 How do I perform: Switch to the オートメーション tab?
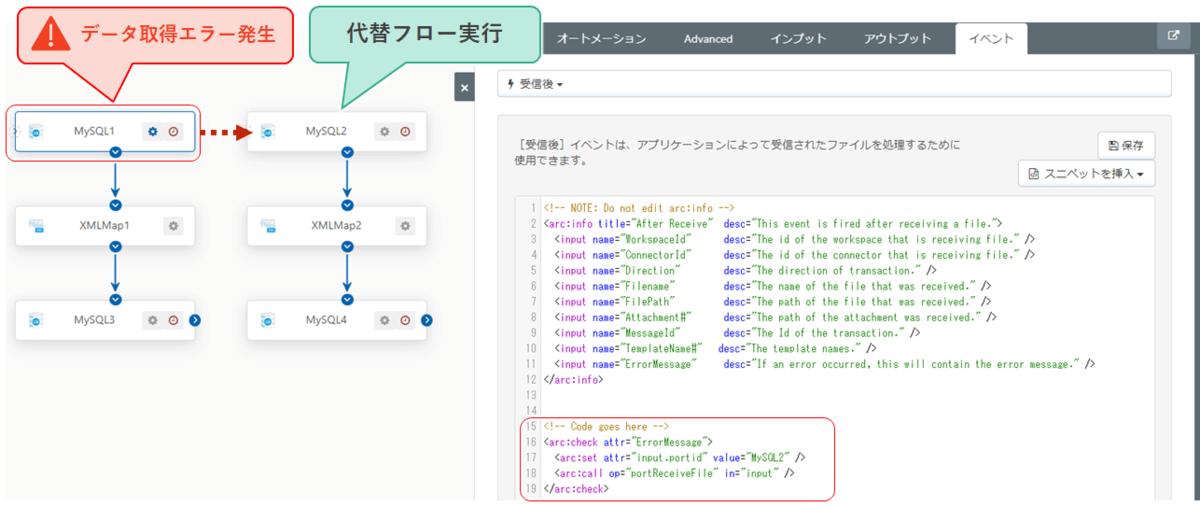click(600, 39)
